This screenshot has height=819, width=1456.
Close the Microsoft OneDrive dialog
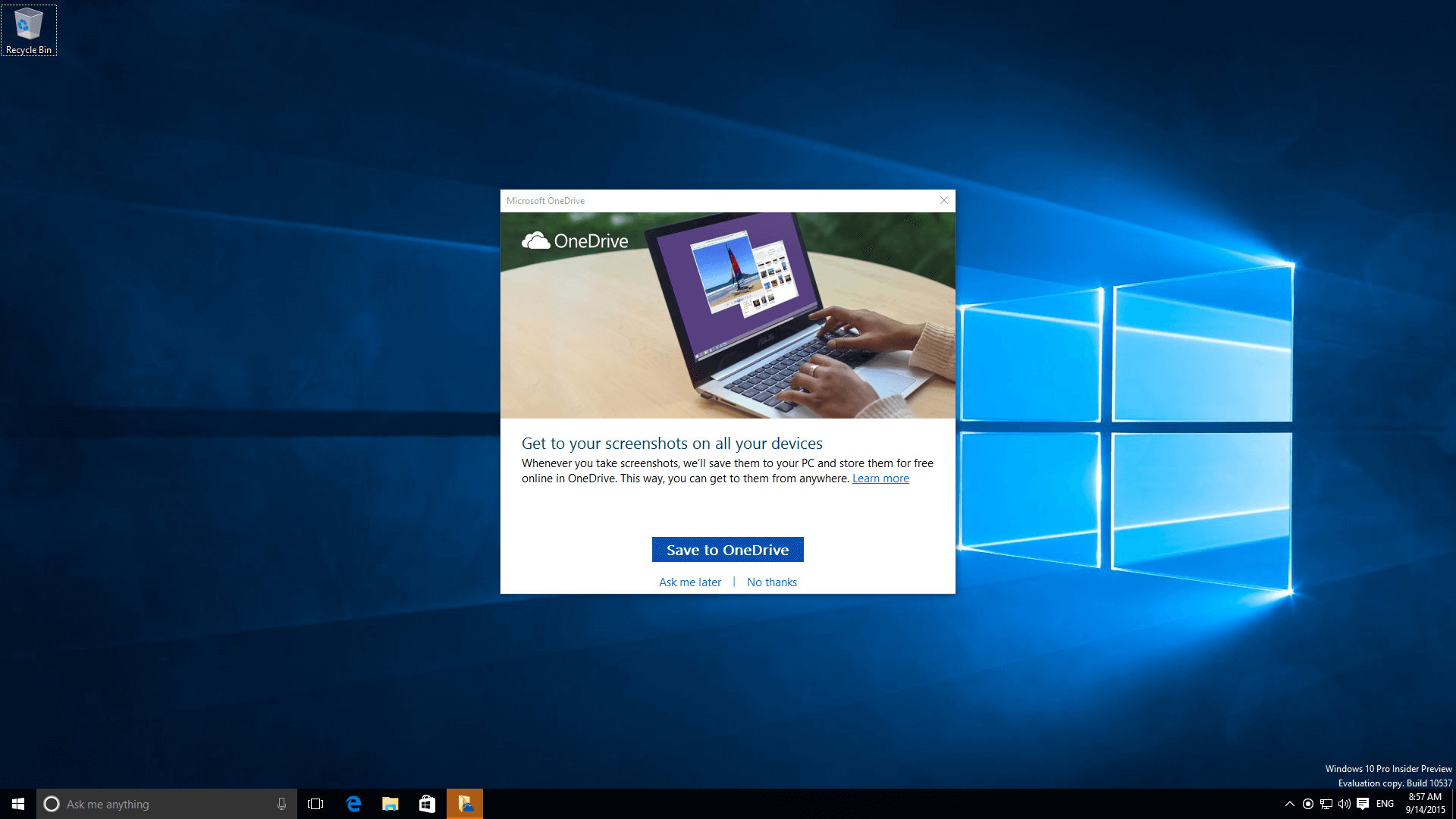(944, 201)
